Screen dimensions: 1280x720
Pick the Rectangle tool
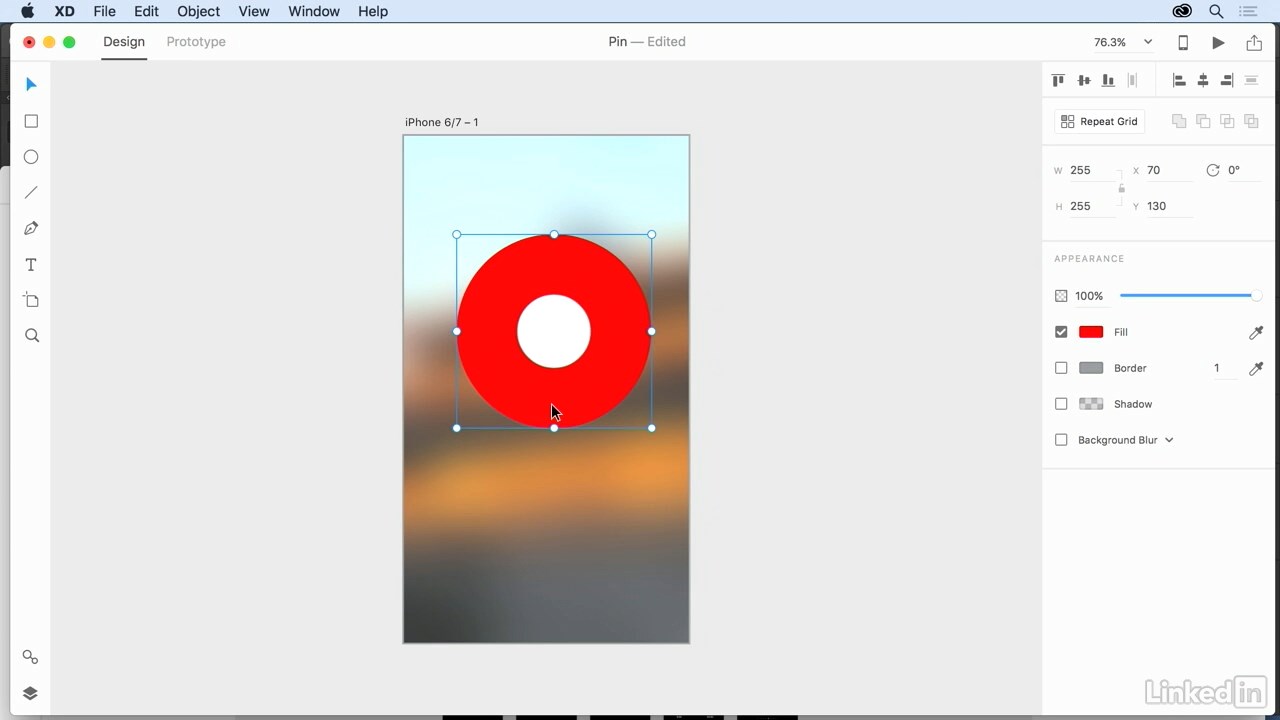(x=31, y=121)
